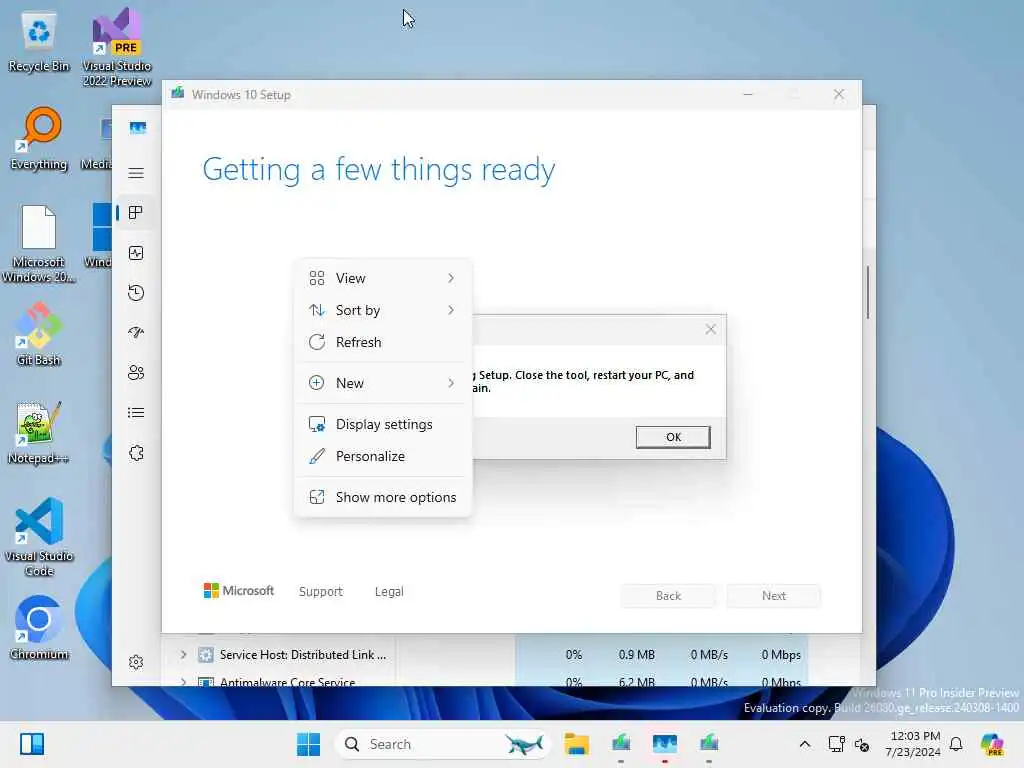Open Task Manager Processes page icon
1024x768 pixels.
point(136,212)
